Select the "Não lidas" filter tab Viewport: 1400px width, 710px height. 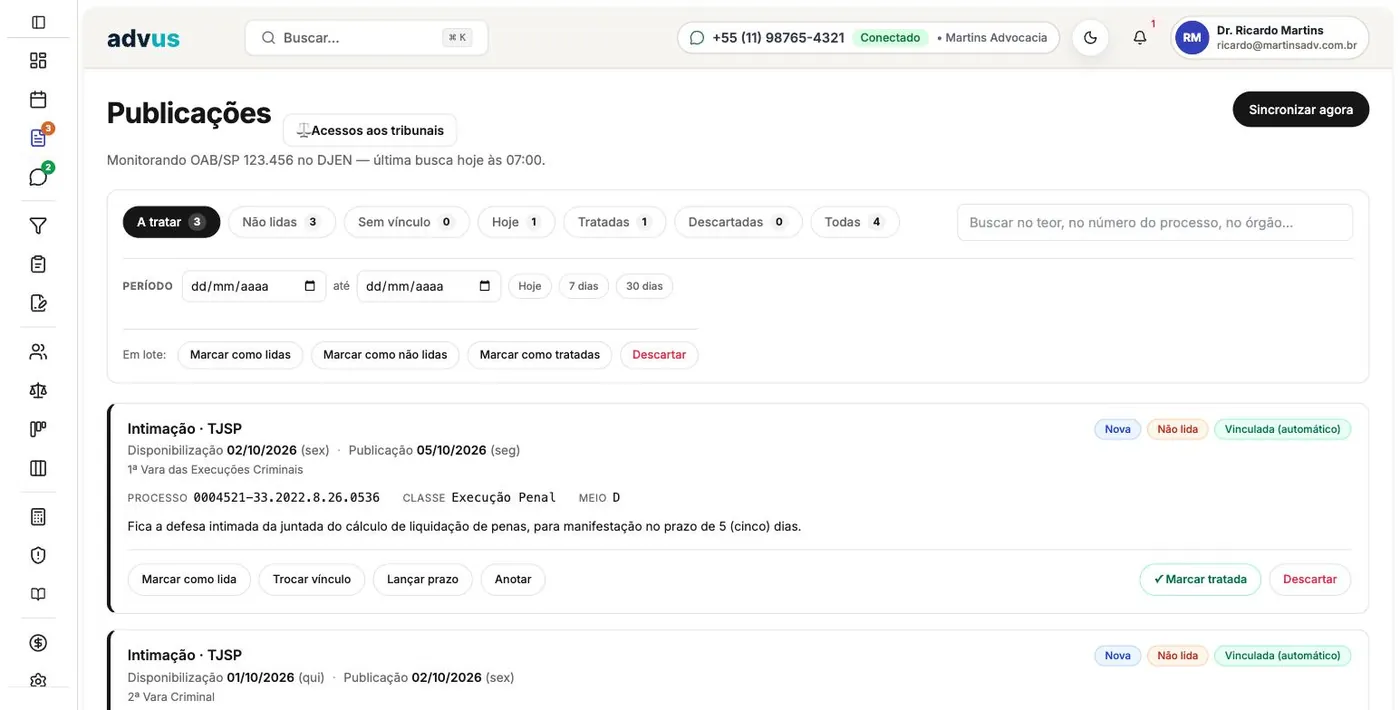[282, 222]
